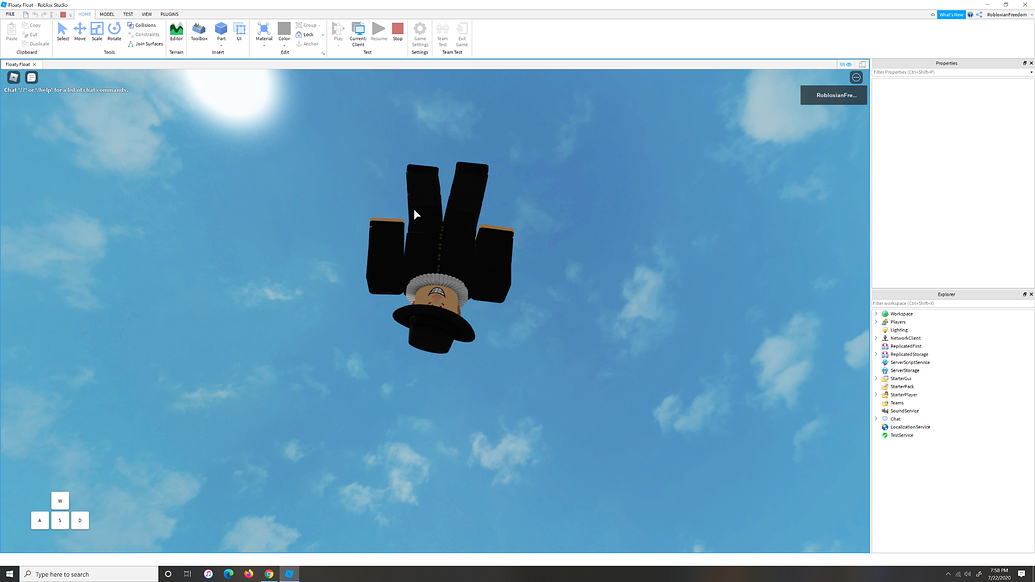Expand the Workspace tree item
The image size is (1035, 582).
tap(876, 313)
